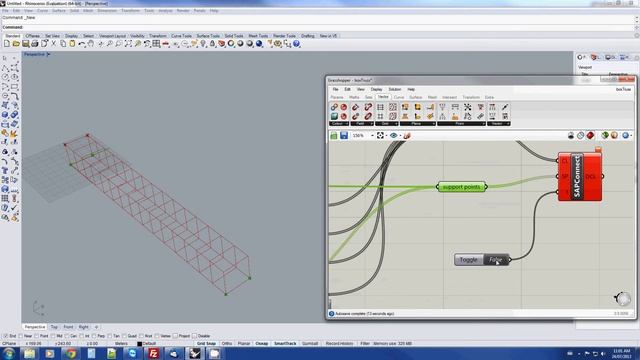Viewport: 640px width, 360px height.
Task: Click the black Default layer swatch
Action: pyautogui.click(x=139, y=344)
